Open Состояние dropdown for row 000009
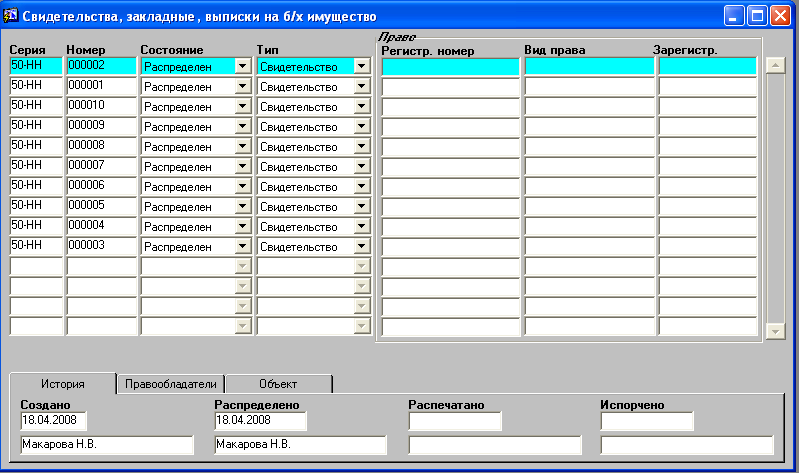The image size is (799, 473). point(243,126)
